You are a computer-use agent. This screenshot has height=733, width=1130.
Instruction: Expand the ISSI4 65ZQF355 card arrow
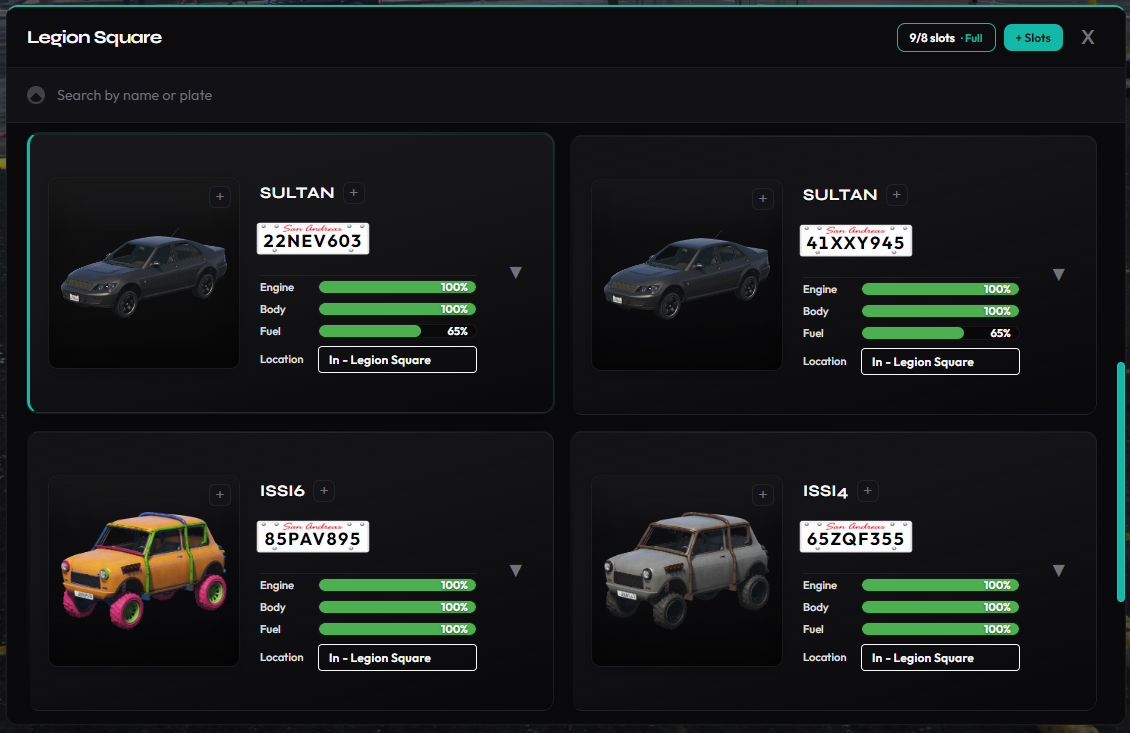1059,571
